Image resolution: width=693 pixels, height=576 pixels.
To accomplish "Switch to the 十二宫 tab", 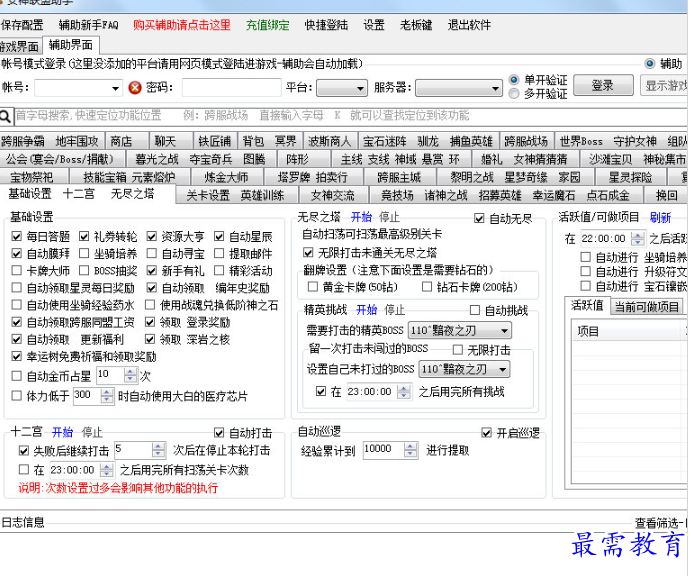I will click(x=79, y=194).
